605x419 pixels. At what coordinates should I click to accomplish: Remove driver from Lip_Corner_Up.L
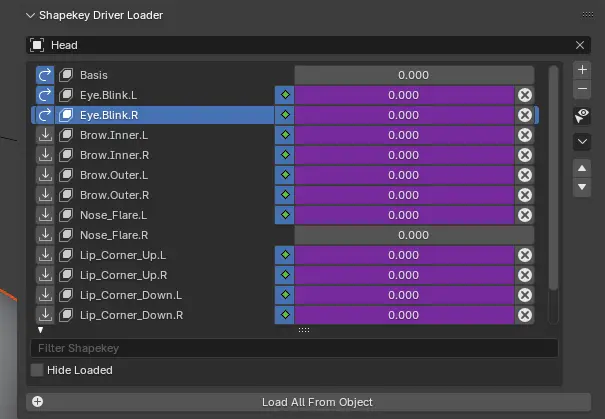[x=525, y=255]
